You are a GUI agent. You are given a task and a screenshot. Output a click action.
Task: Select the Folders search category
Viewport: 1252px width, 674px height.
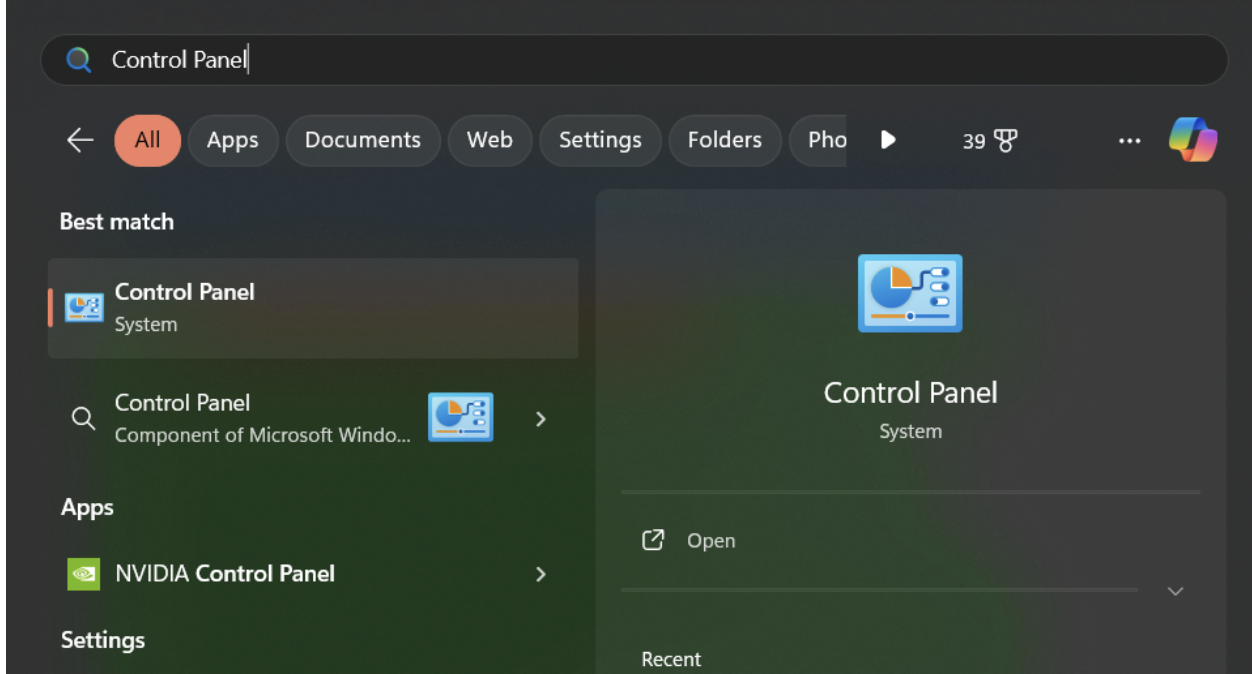click(725, 140)
